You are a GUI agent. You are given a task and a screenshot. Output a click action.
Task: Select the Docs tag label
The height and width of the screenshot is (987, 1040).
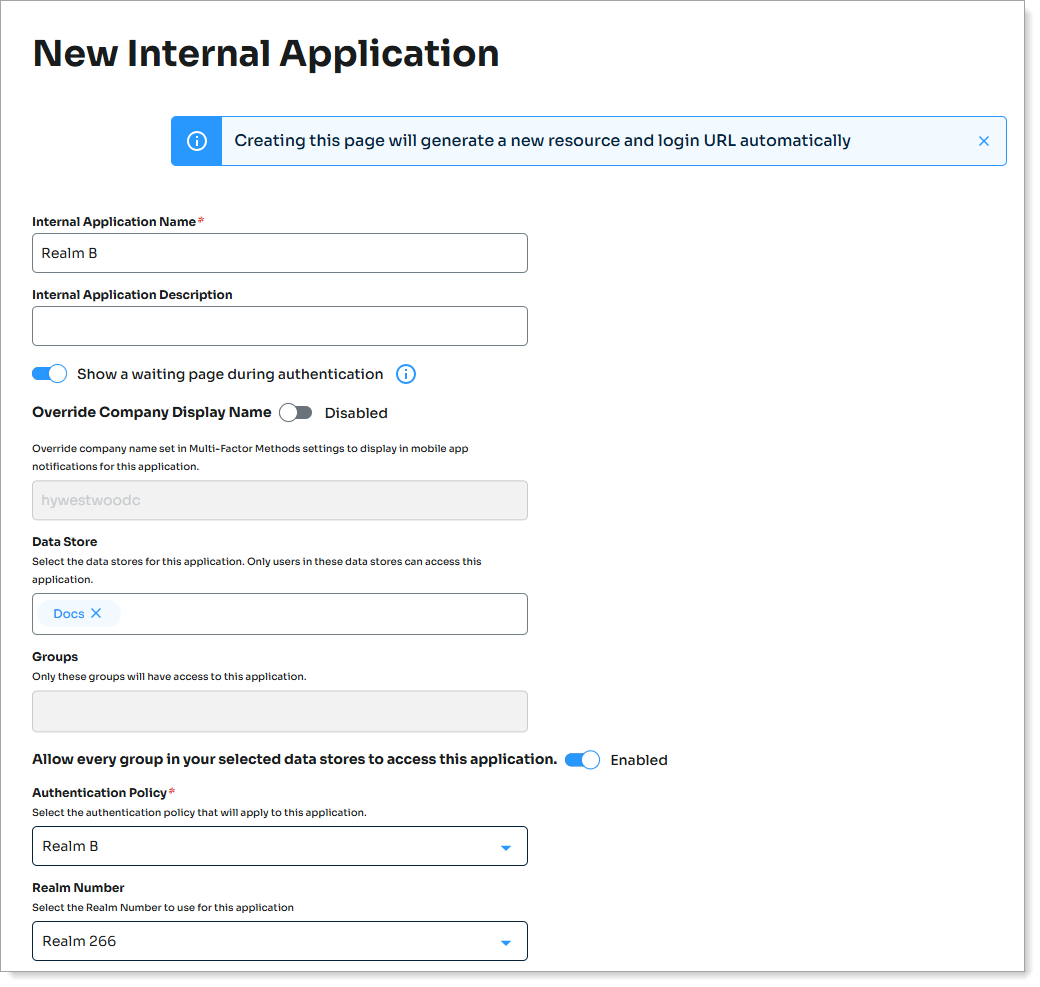[68, 614]
